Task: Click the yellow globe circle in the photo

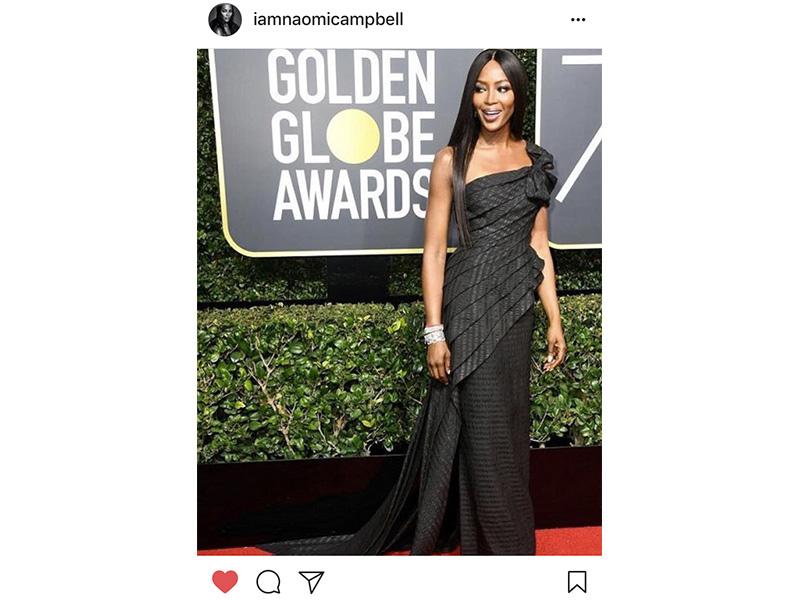Action: [353, 136]
